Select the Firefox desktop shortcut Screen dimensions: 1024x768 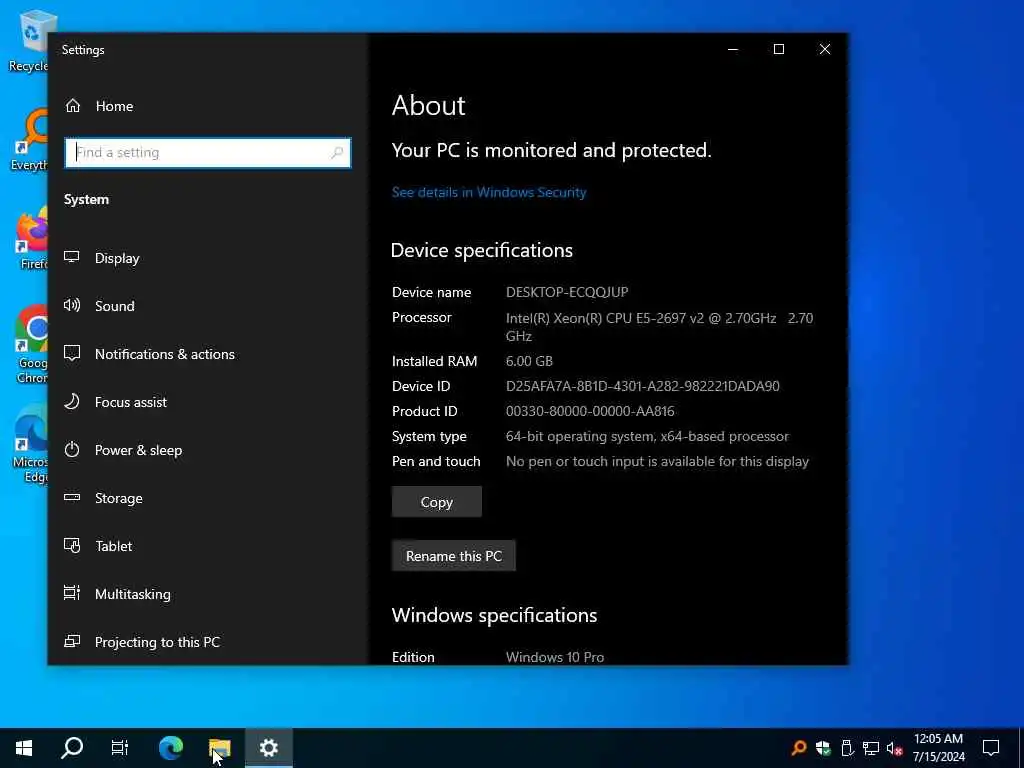pos(33,240)
